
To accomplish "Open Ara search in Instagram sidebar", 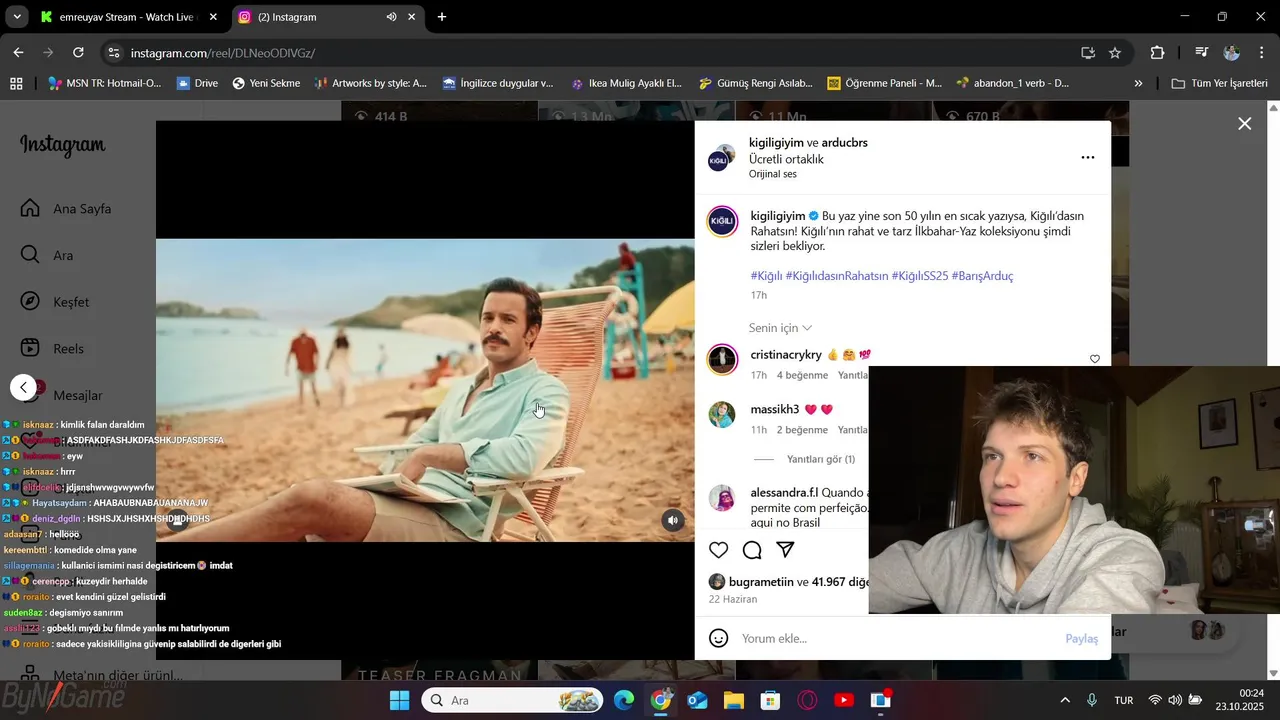I will click(x=48, y=255).
